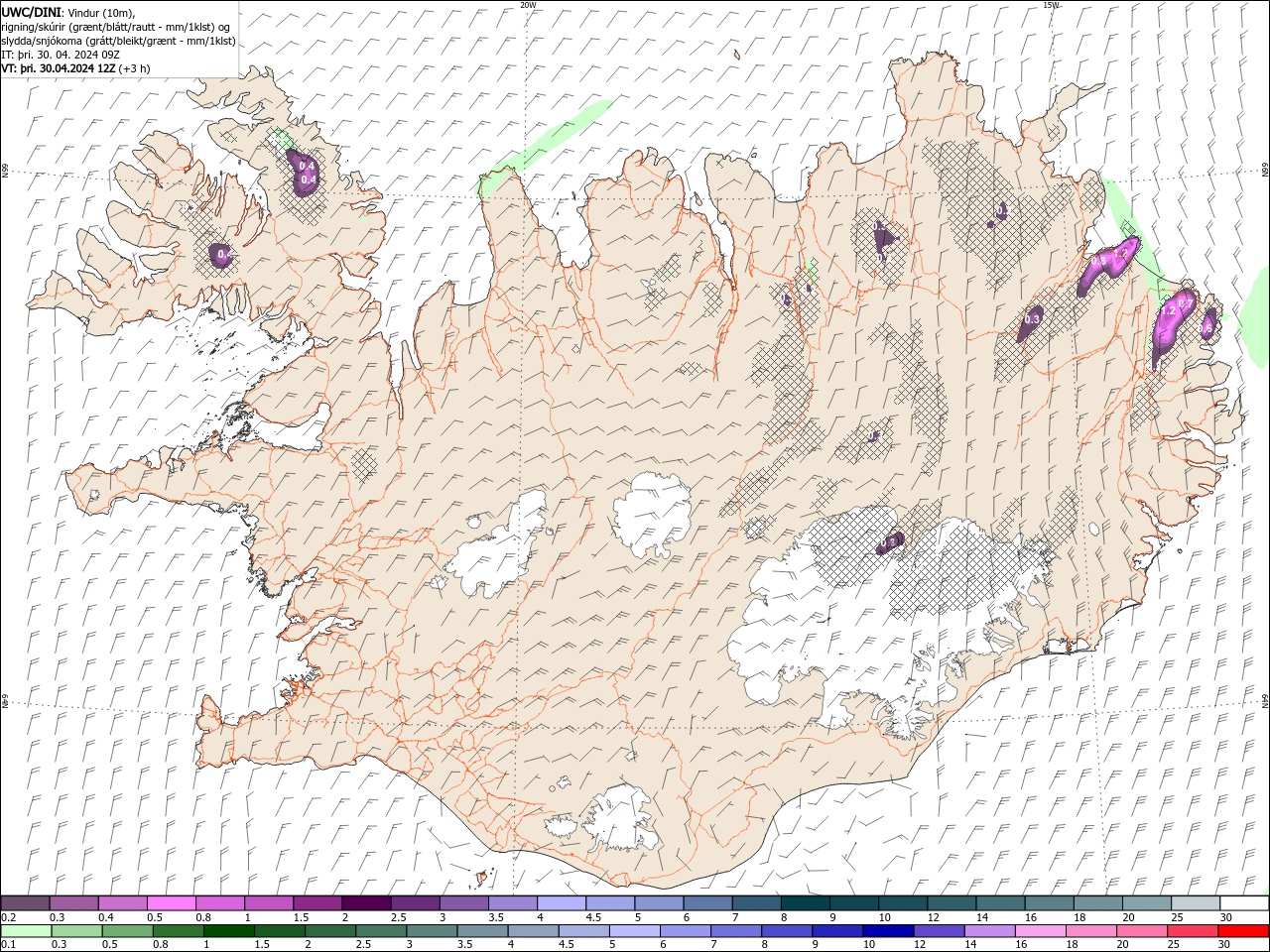Image resolution: width=1270 pixels, height=952 pixels.
Task: Pick the bright pink 0.5–0.8 swatch, top legend row
Action: point(171,903)
